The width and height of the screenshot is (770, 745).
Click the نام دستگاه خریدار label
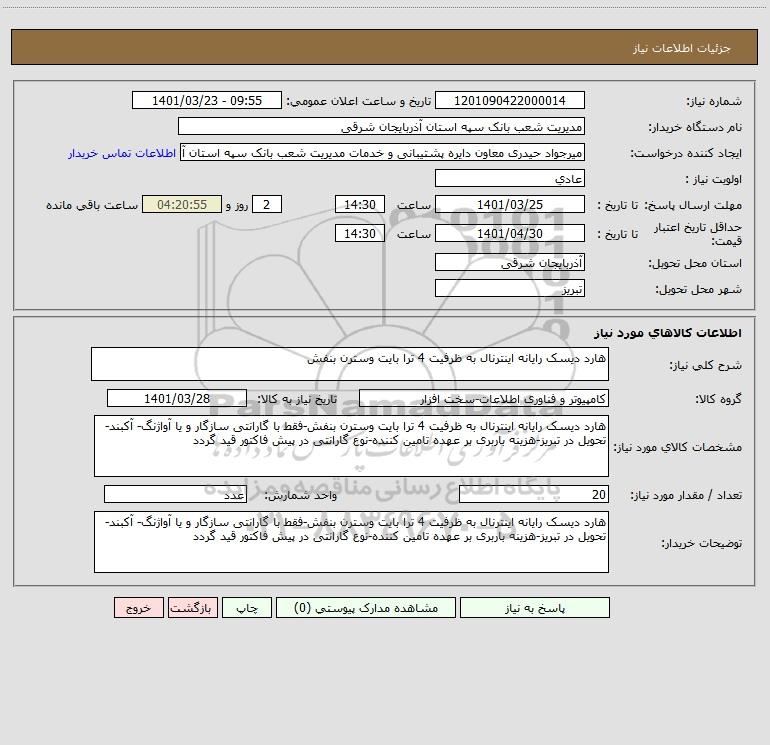coord(695,127)
